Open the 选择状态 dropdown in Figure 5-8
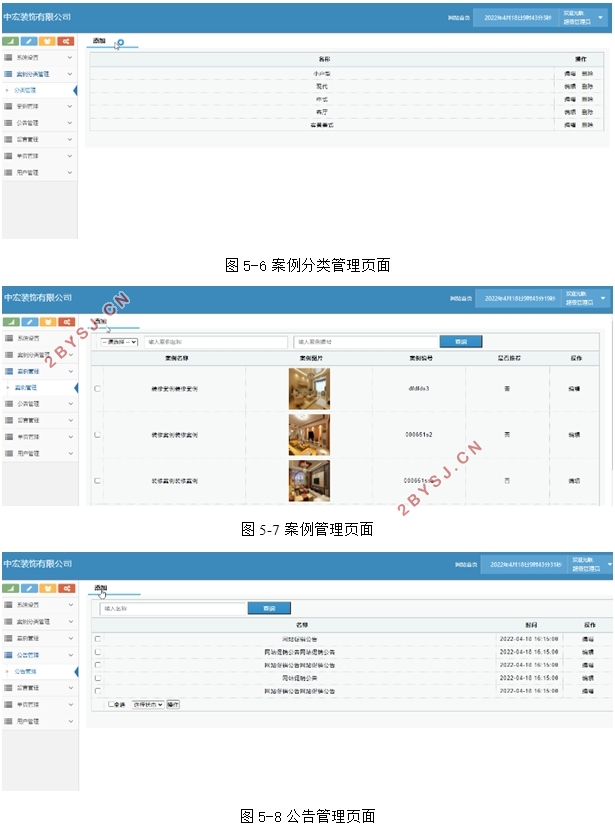 pos(148,704)
